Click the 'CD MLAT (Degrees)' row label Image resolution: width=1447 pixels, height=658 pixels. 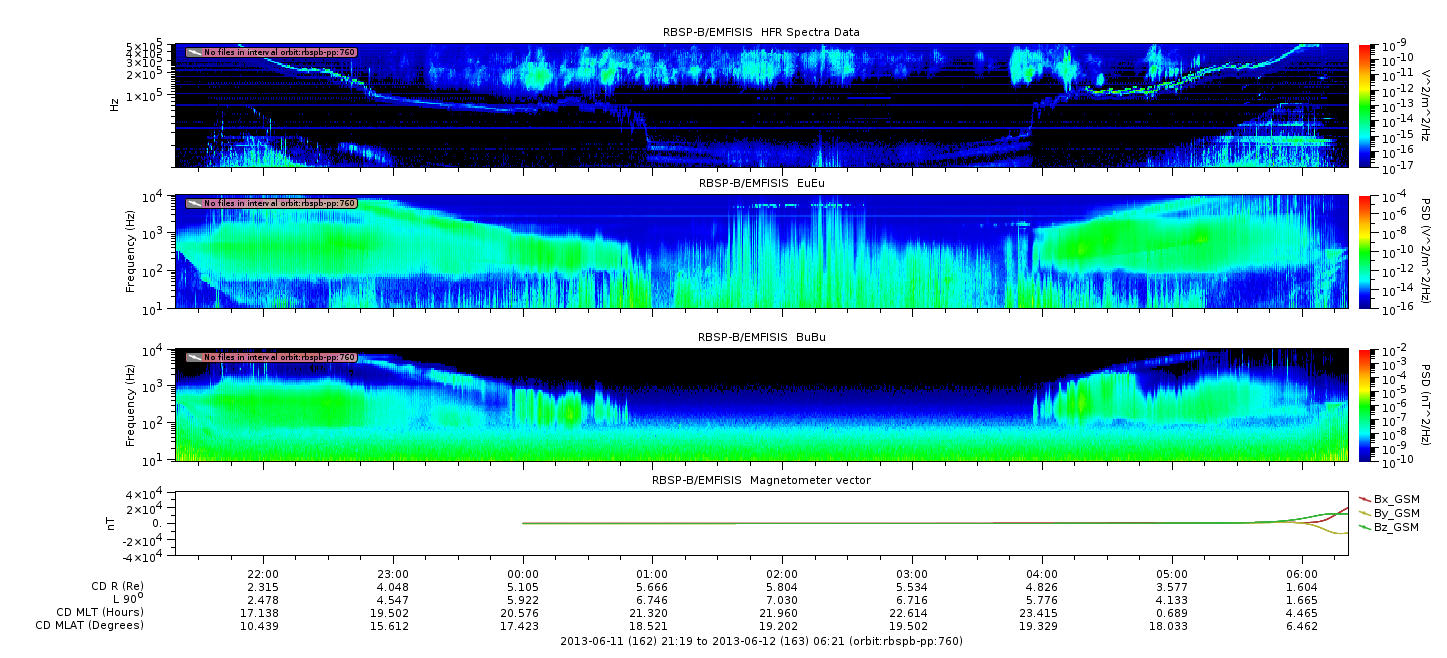(x=91, y=625)
